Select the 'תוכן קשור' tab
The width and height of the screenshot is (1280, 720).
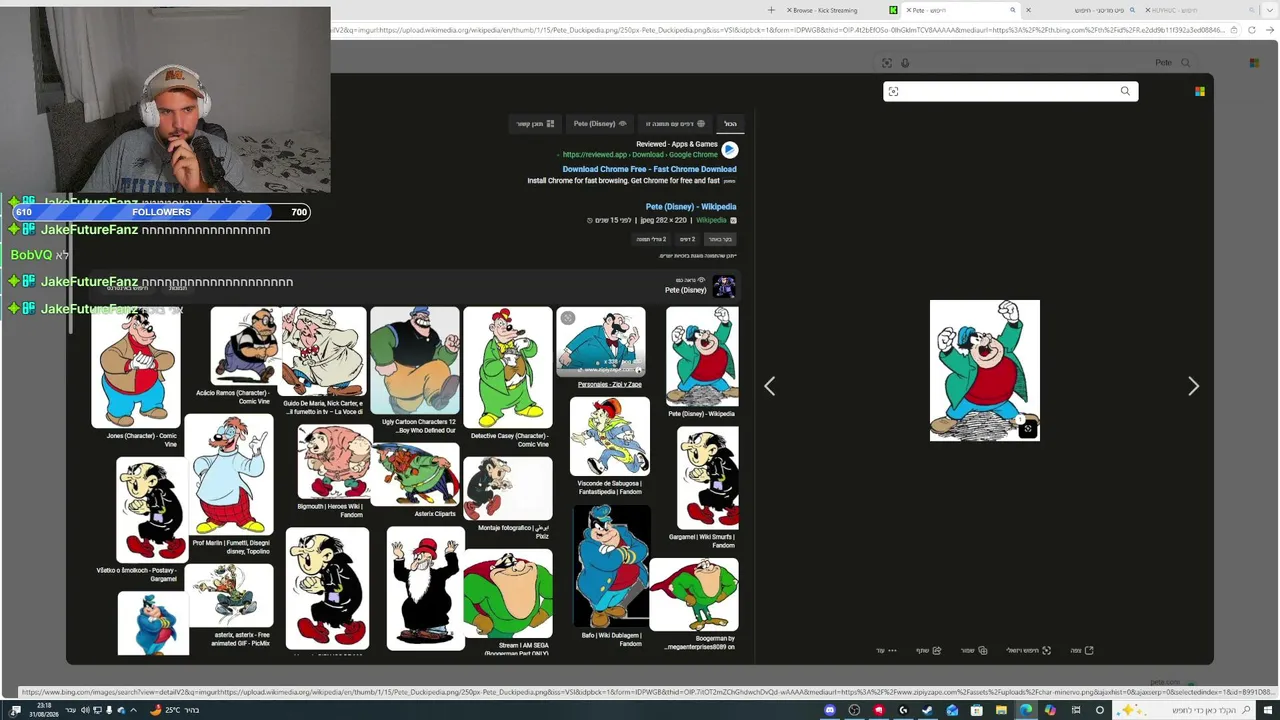pyautogui.click(x=535, y=124)
